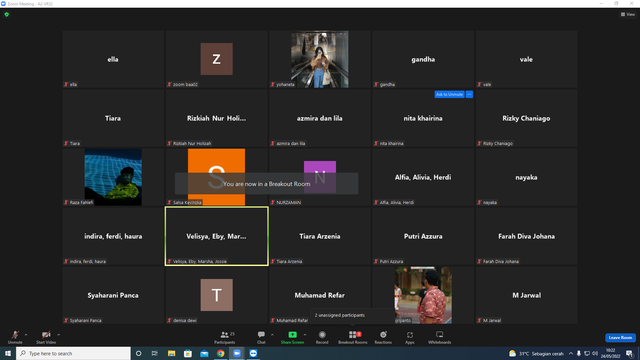Image resolution: width=640 pixels, height=360 pixels.
Task: Select the denisa dewi tile with T avatar
Action: (x=216, y=295)
